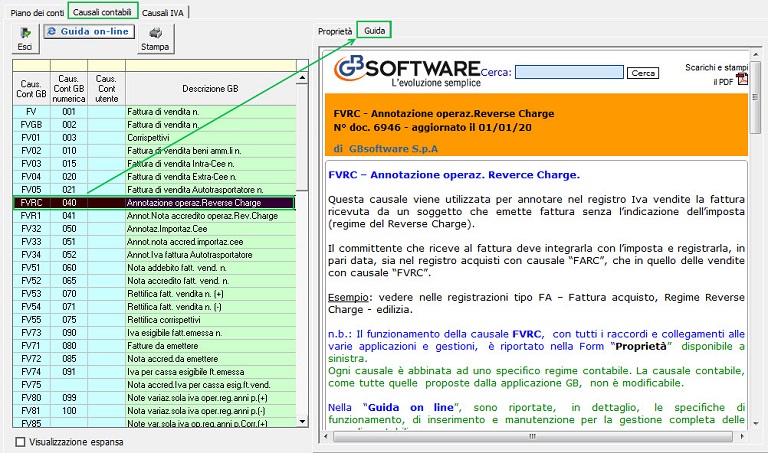Select Fattura di vendita beni amm.li n.
Screen dimensions: 768x453
[154, 151]
